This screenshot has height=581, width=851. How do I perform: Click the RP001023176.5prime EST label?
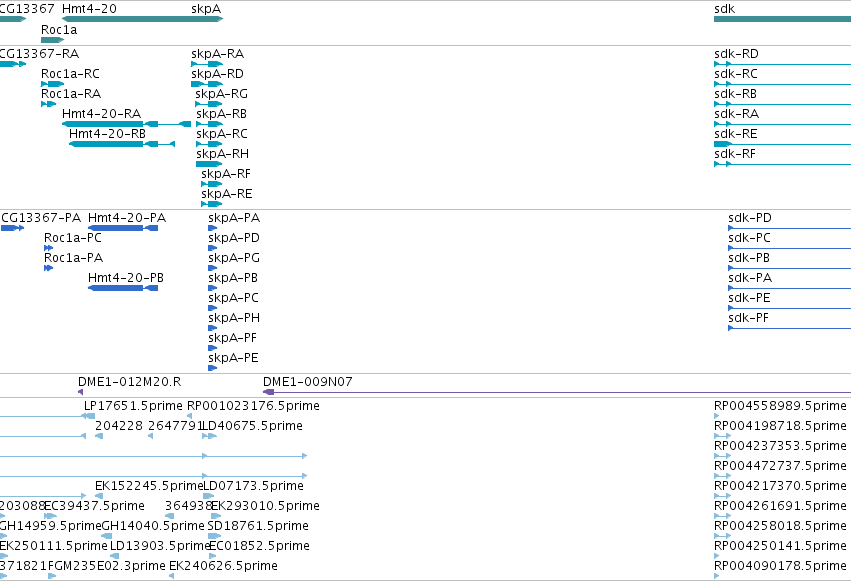pyautogui.click(x=253, y=406)
